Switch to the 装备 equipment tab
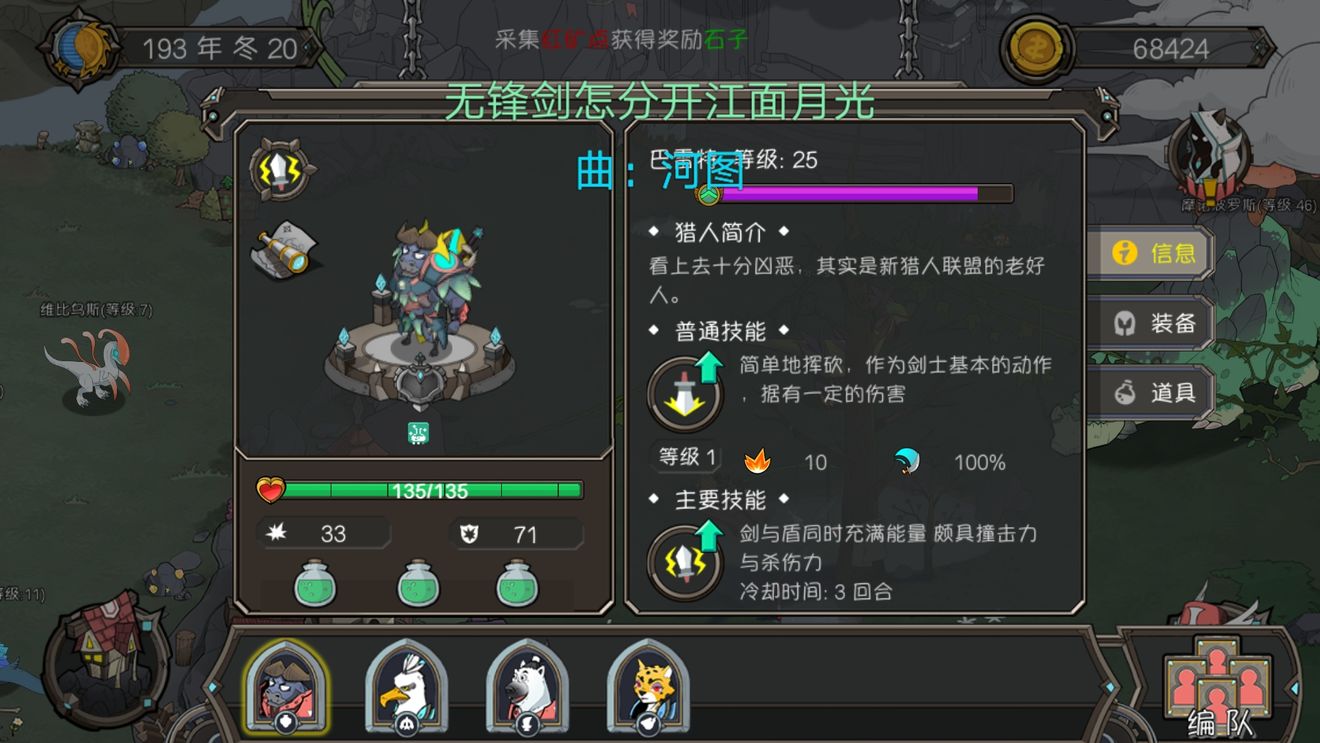This screenshot has width=1320, height=743. (x=1151, y=323)
